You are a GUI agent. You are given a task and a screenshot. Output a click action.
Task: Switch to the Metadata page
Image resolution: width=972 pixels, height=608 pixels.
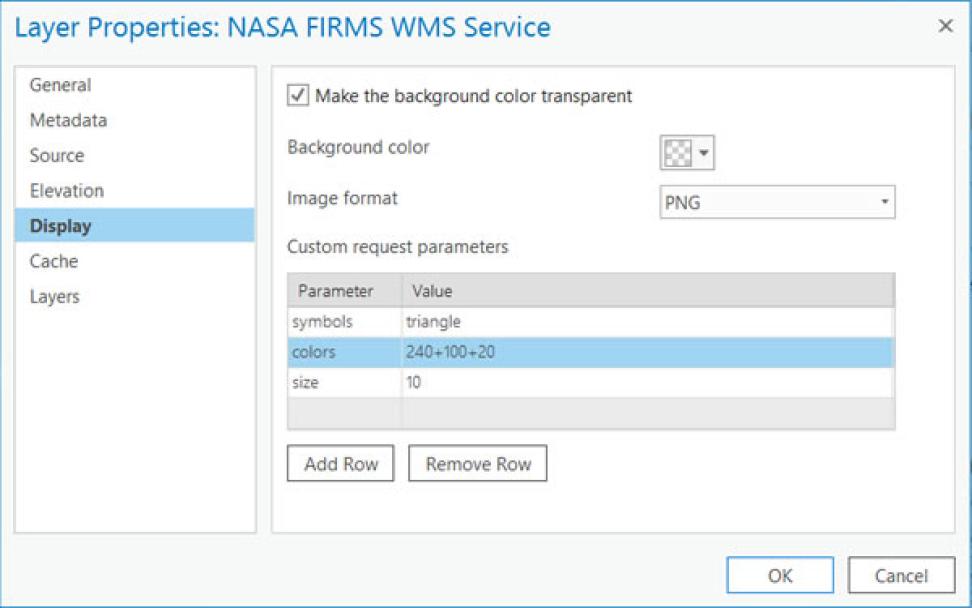tap(135, 120)
